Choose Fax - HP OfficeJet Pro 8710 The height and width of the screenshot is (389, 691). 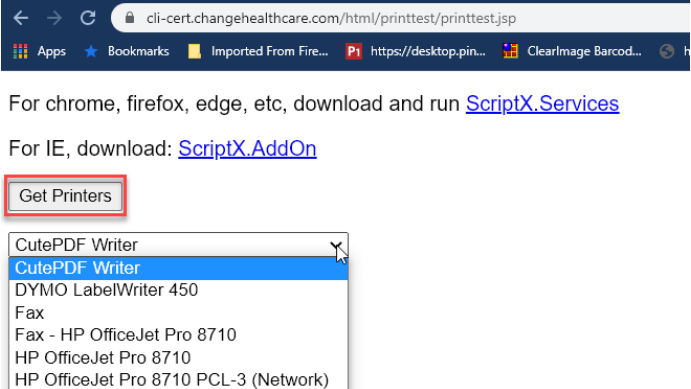tap(178, 335)
